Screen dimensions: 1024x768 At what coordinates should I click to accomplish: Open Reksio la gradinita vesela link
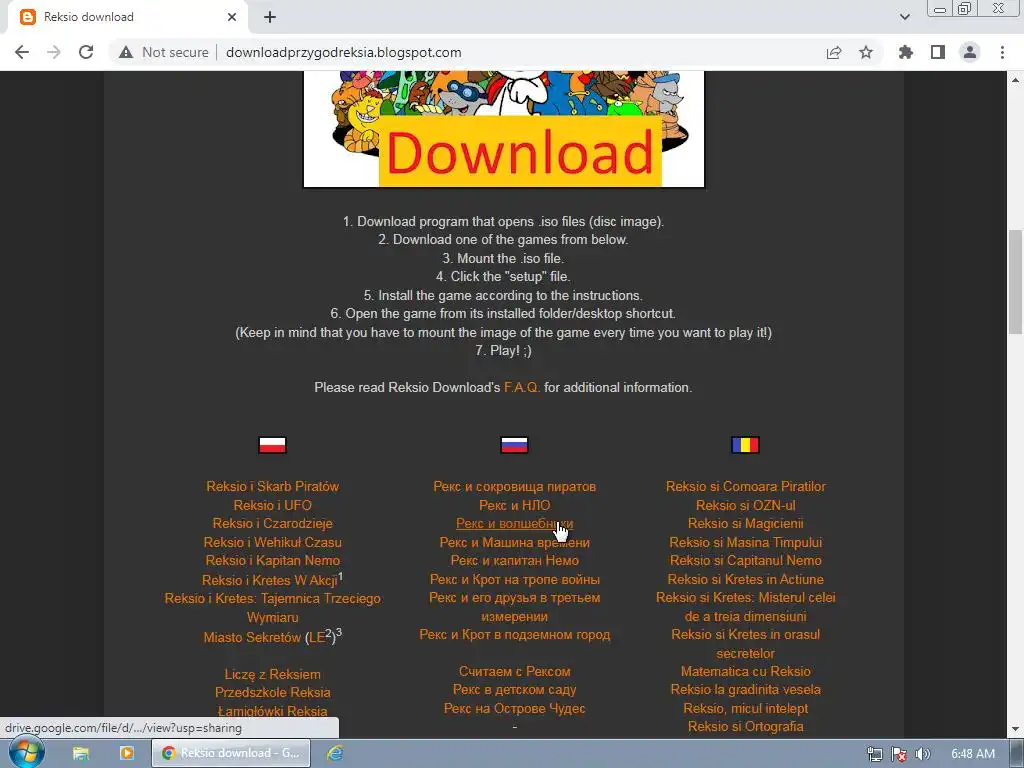tap(746, 690)
